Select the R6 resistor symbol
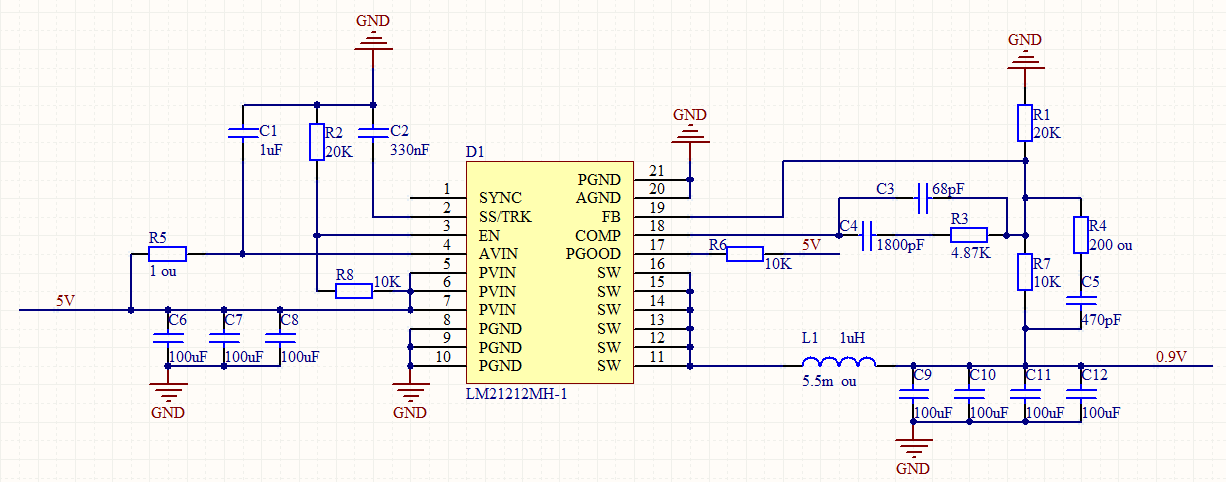 (745, 254)
